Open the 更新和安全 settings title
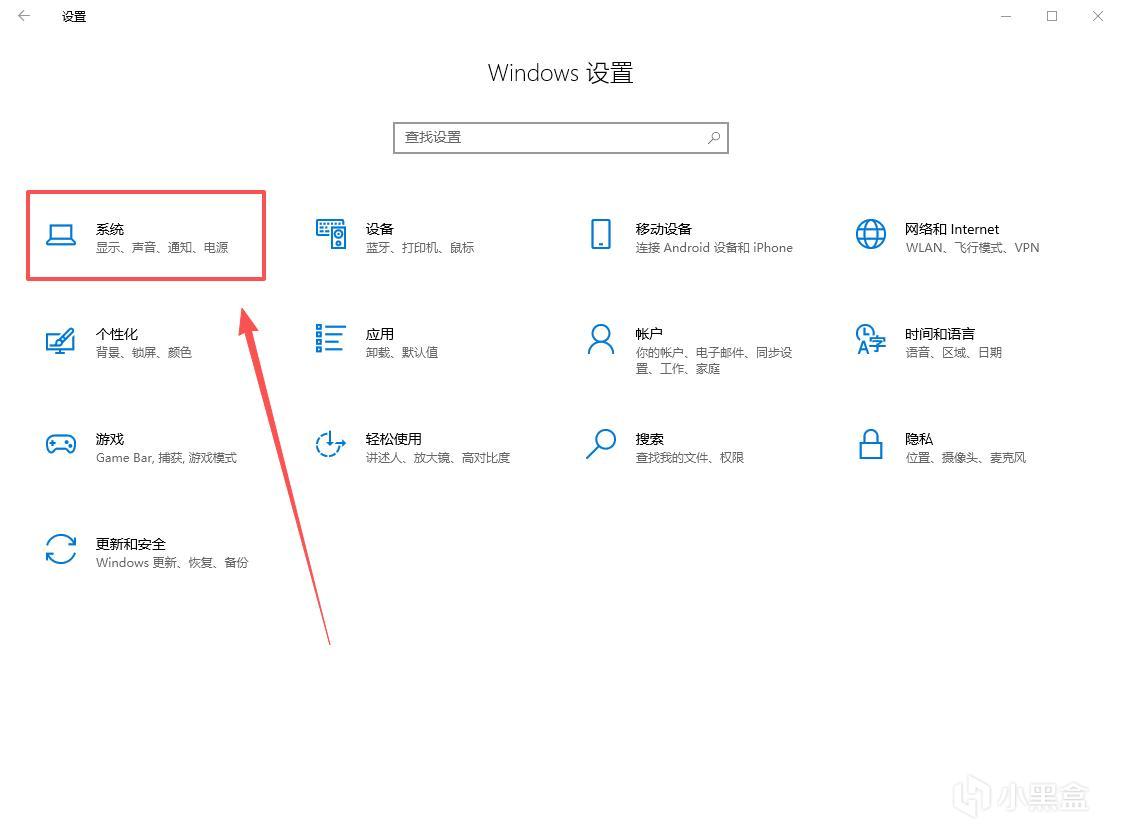 131,544
